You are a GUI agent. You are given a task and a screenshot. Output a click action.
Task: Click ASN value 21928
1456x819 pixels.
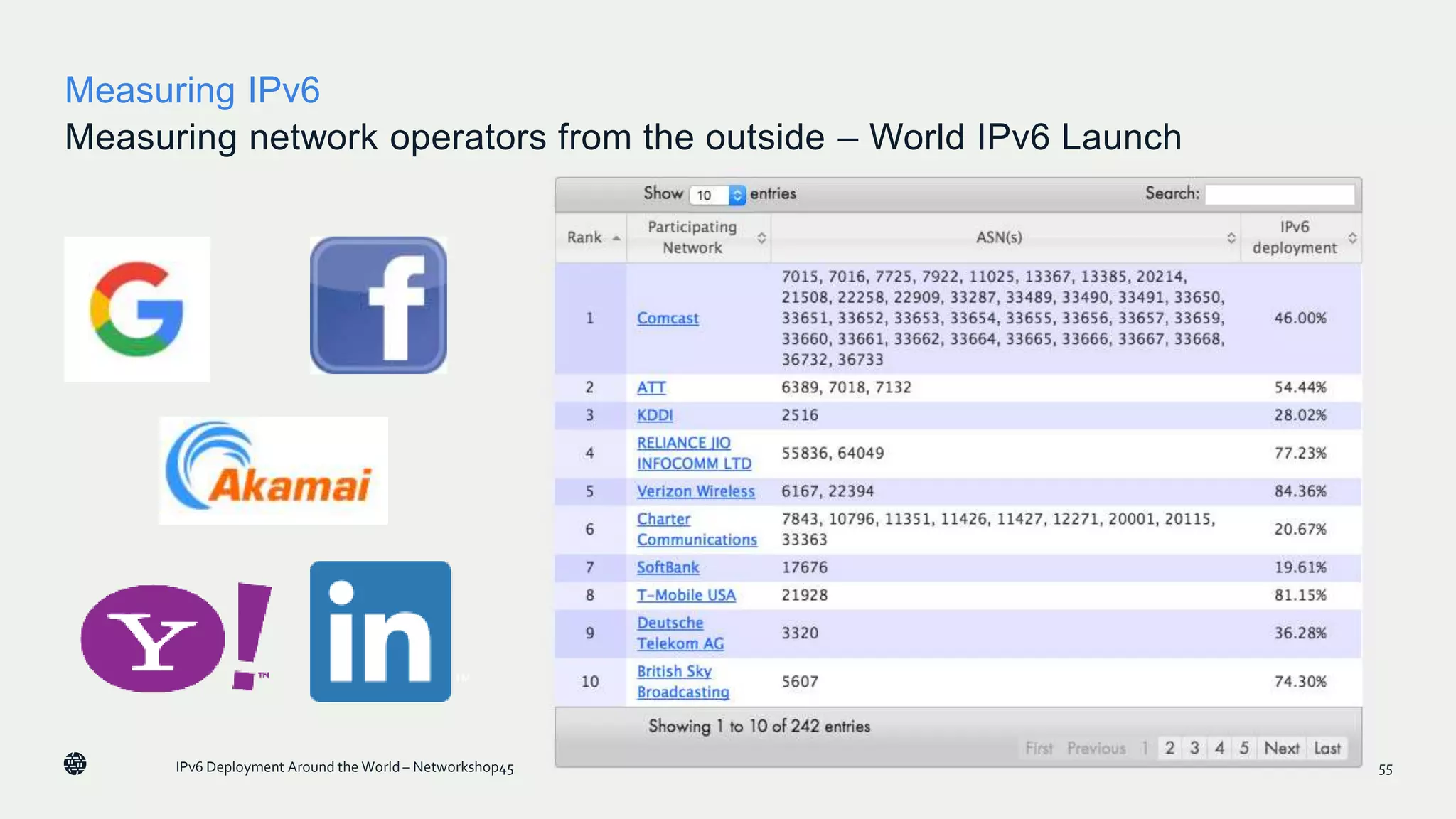pos(804,595)
